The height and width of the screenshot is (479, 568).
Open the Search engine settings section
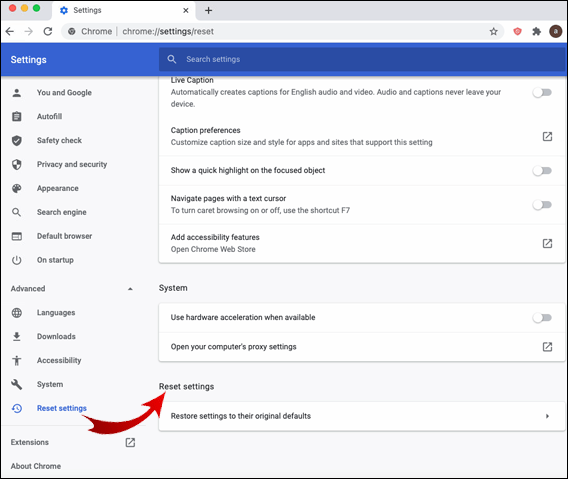click(62, 212)
